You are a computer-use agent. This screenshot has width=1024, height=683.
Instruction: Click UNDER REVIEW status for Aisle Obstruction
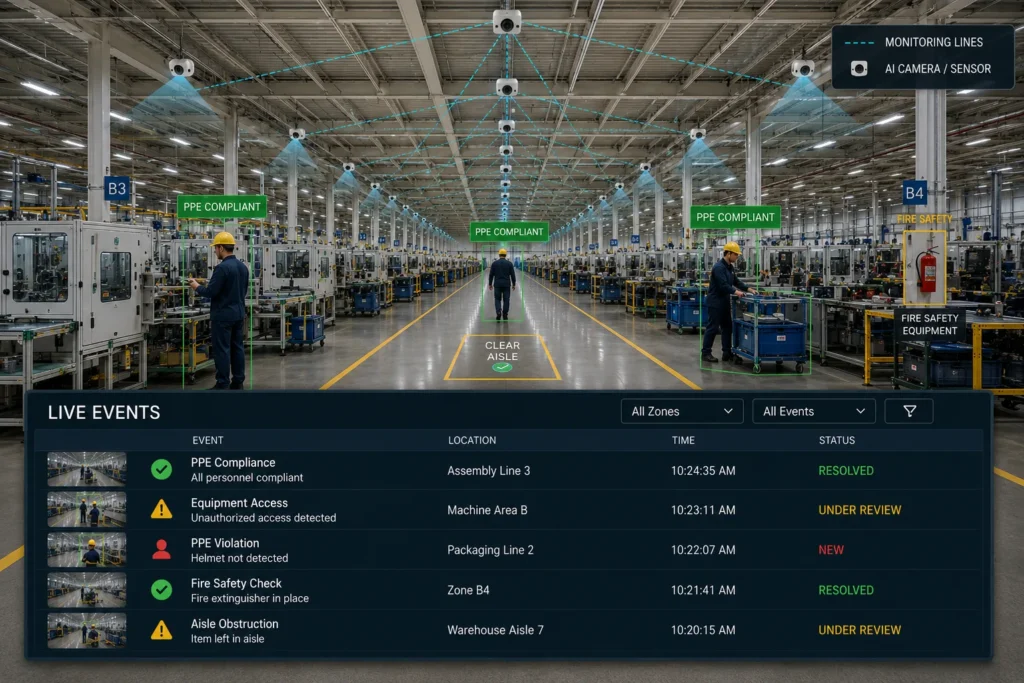pos(859,630)
